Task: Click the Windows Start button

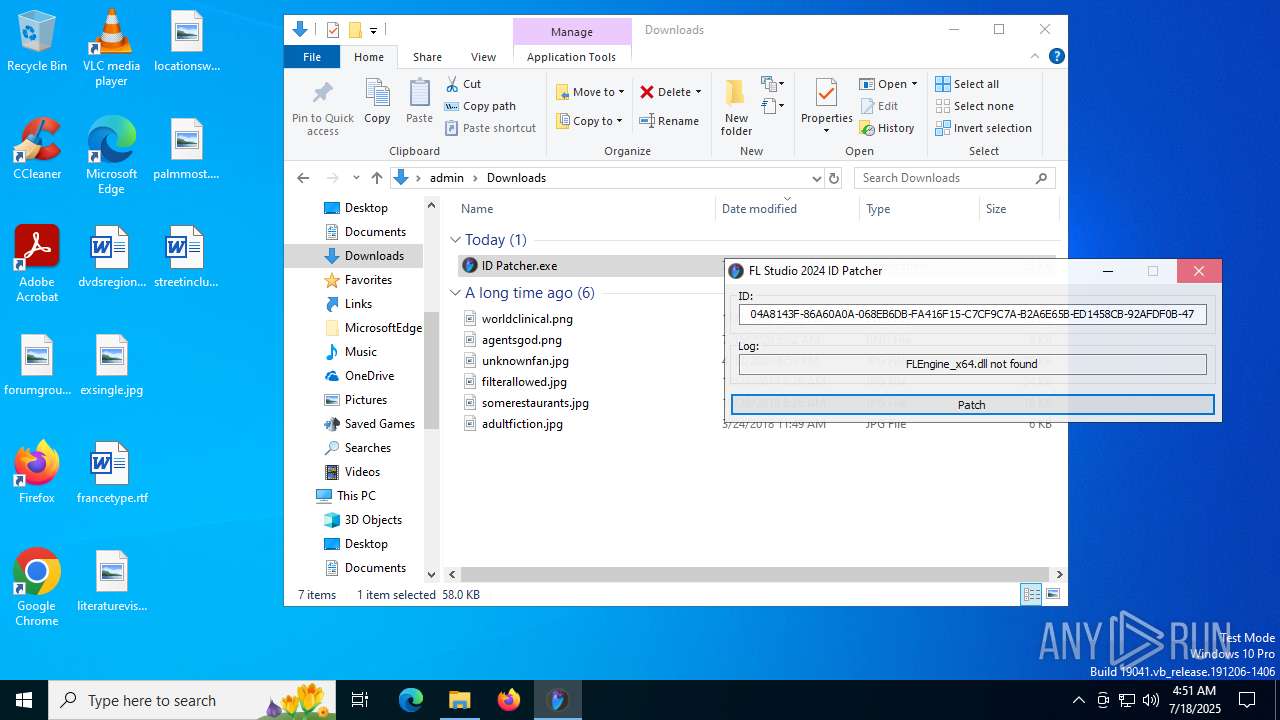Action: click(24, 700)
